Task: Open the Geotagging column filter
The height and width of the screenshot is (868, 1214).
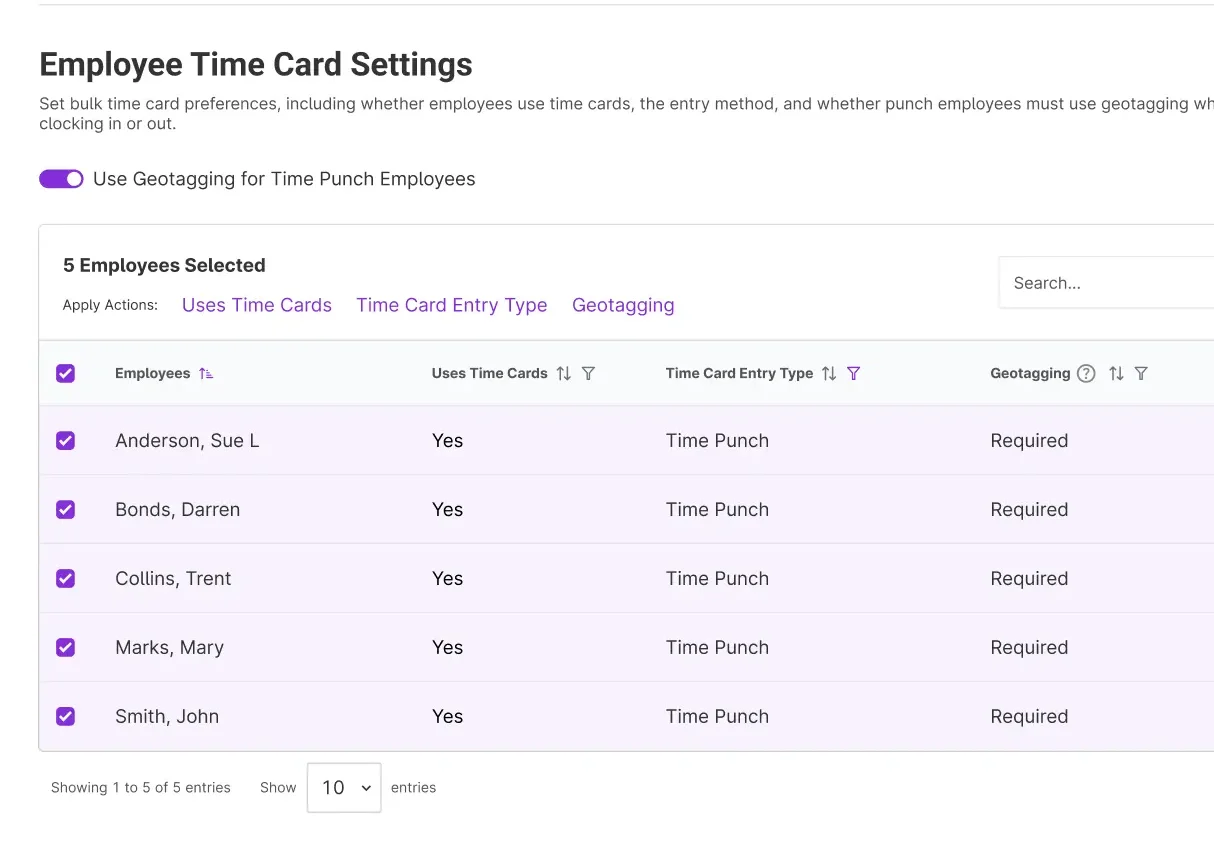Action: tap(1141, 373)
